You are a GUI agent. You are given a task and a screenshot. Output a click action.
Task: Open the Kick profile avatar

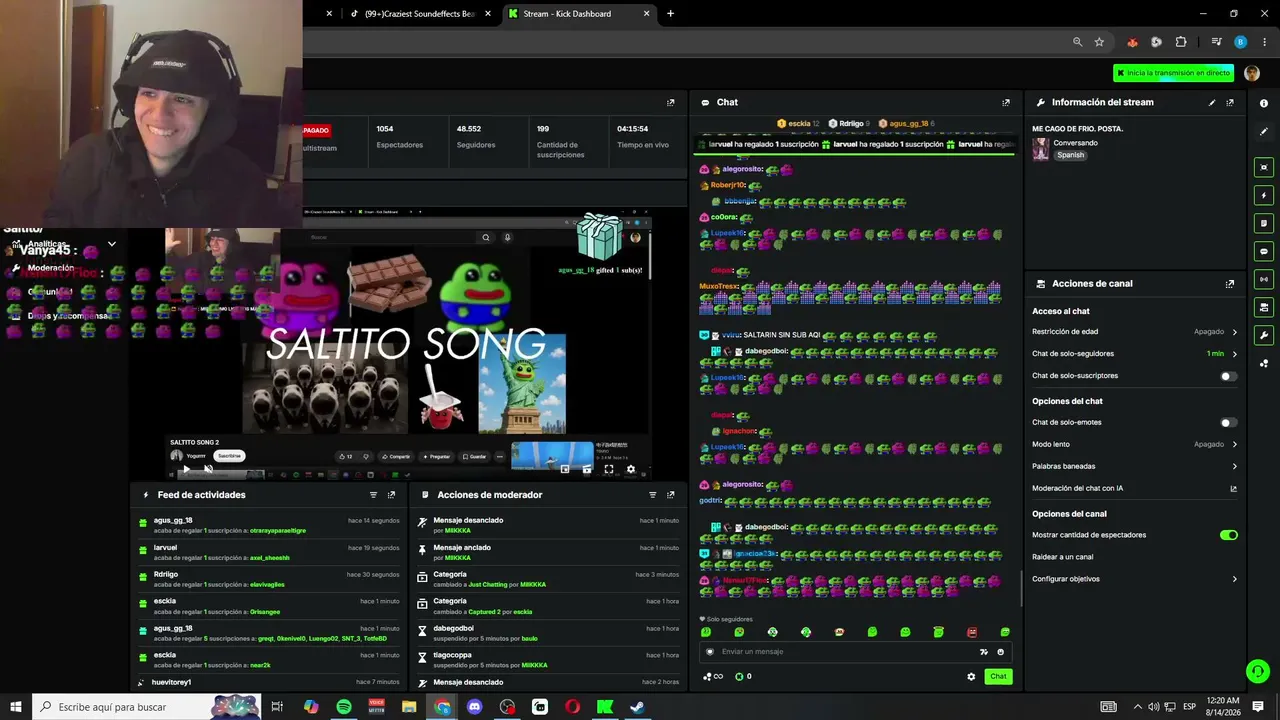[x=1252, y=73]
